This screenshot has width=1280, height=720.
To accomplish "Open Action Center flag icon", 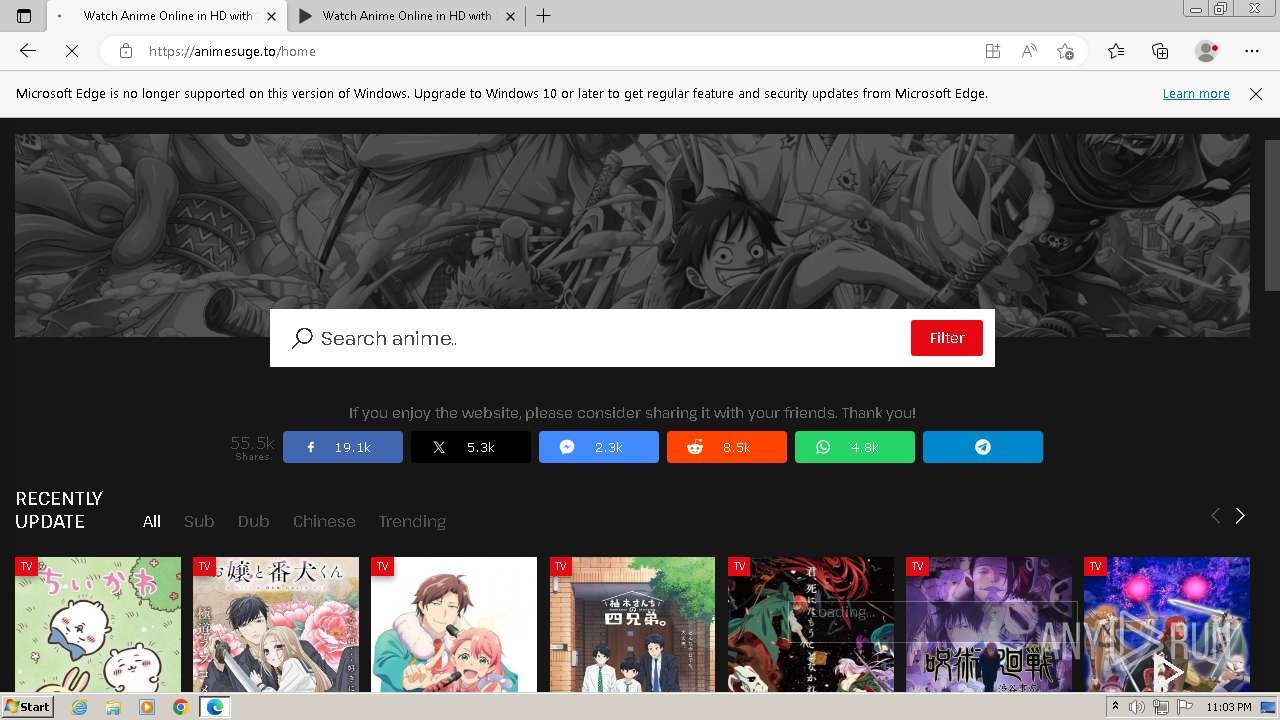I will pos(1184,707).
